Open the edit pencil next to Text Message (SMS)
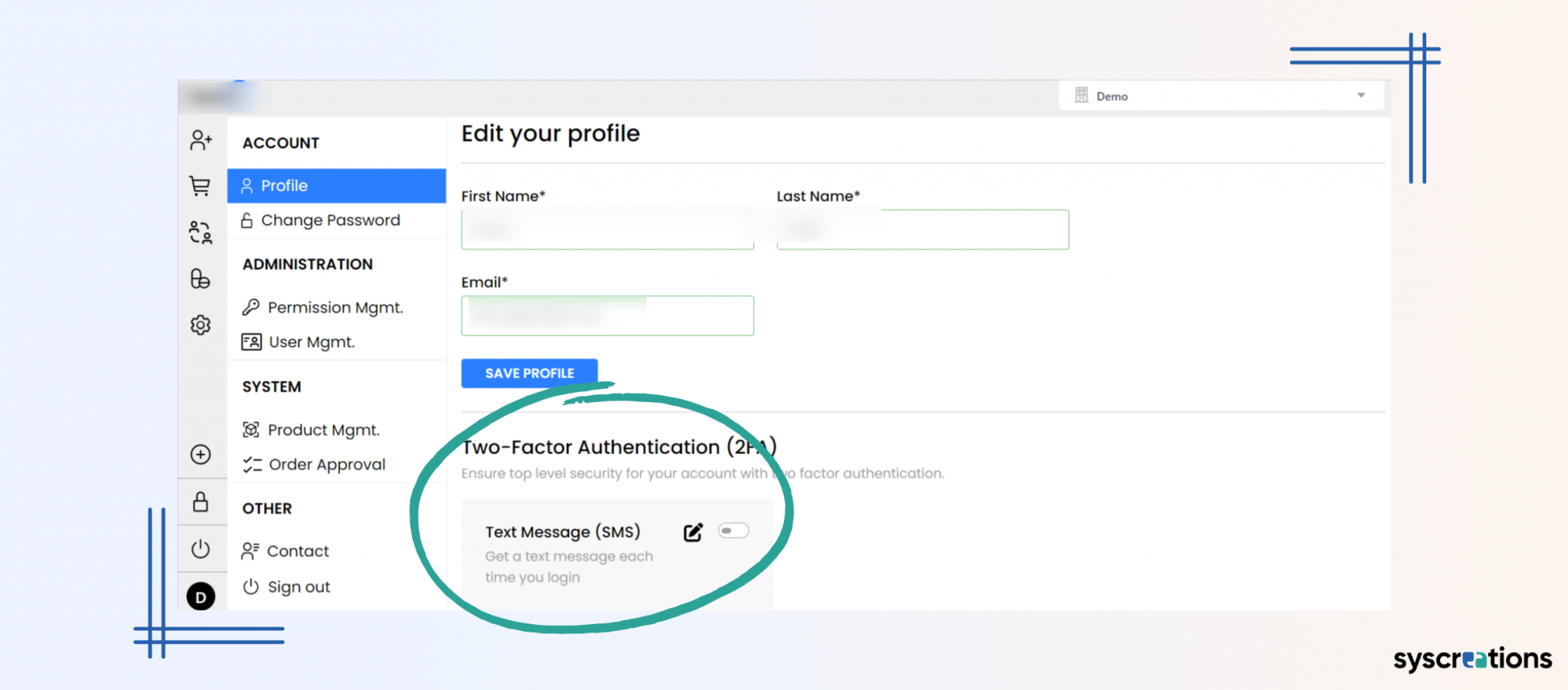Screen dimensions: 1568x690 point(692,531)
